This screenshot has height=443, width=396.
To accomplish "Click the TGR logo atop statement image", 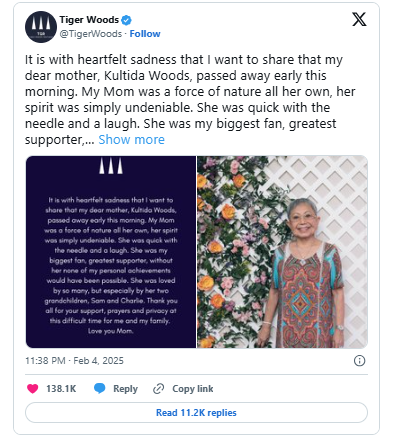I will [111, 166].
